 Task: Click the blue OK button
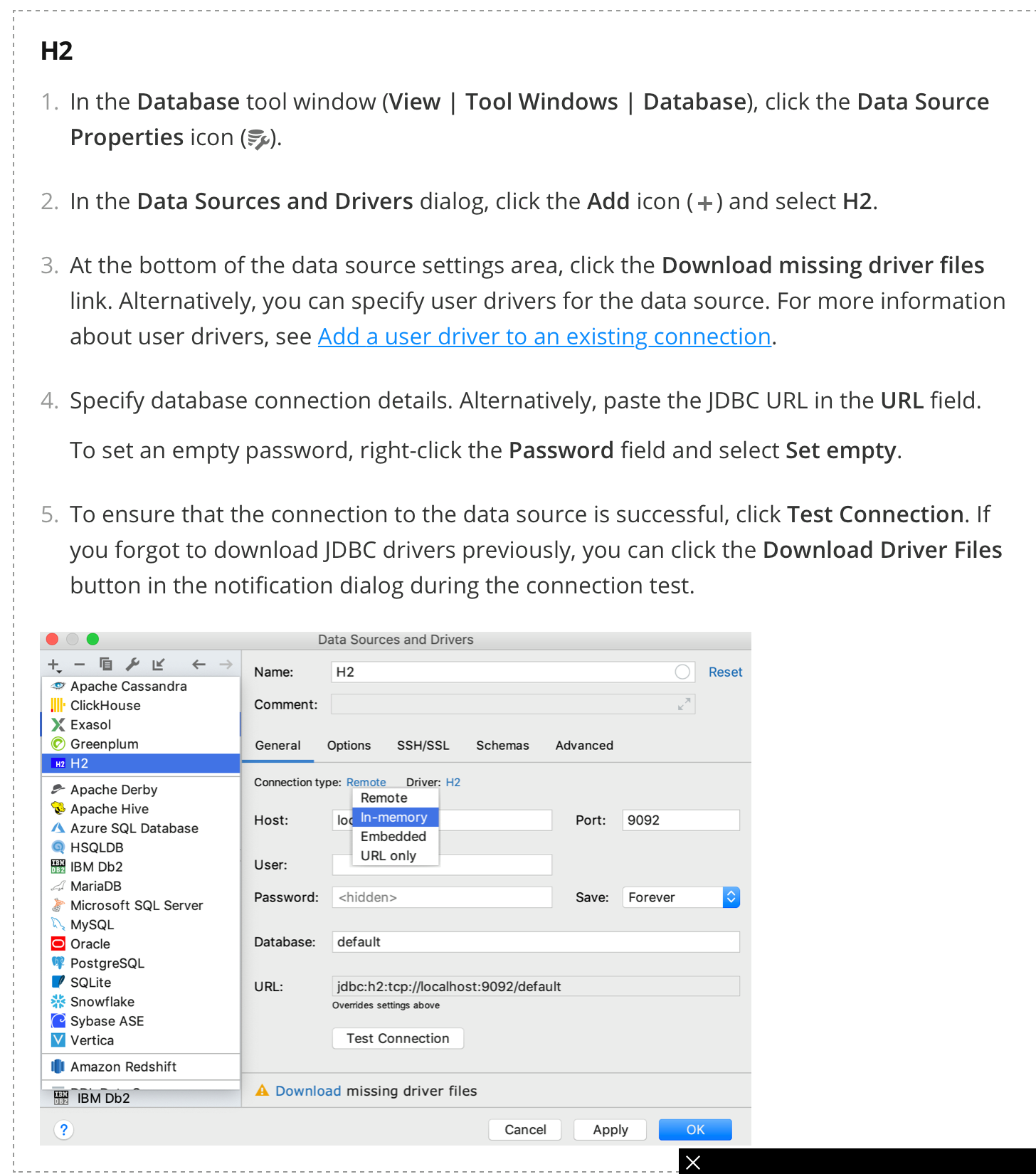tap(695, 1130)
